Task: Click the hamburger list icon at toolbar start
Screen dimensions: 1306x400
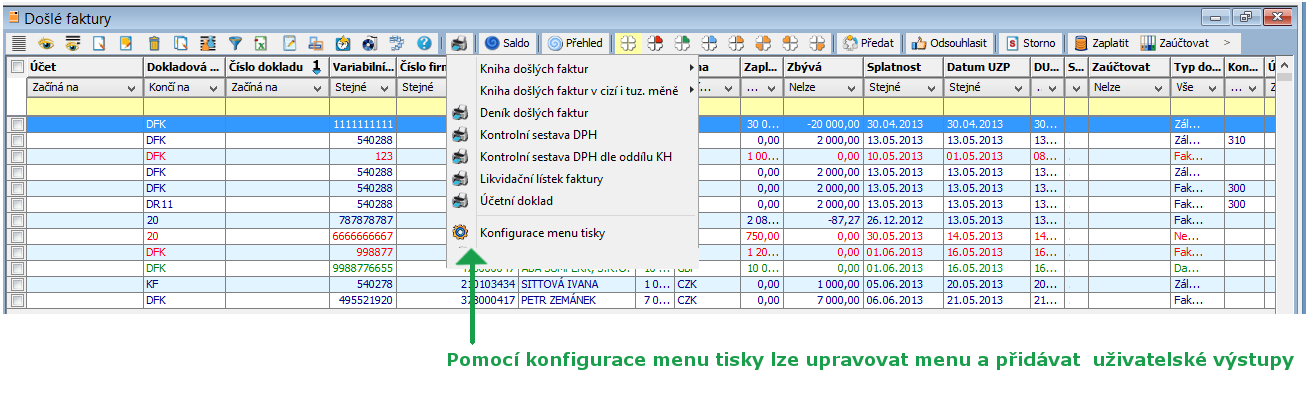Action: [x=19, y=44]
